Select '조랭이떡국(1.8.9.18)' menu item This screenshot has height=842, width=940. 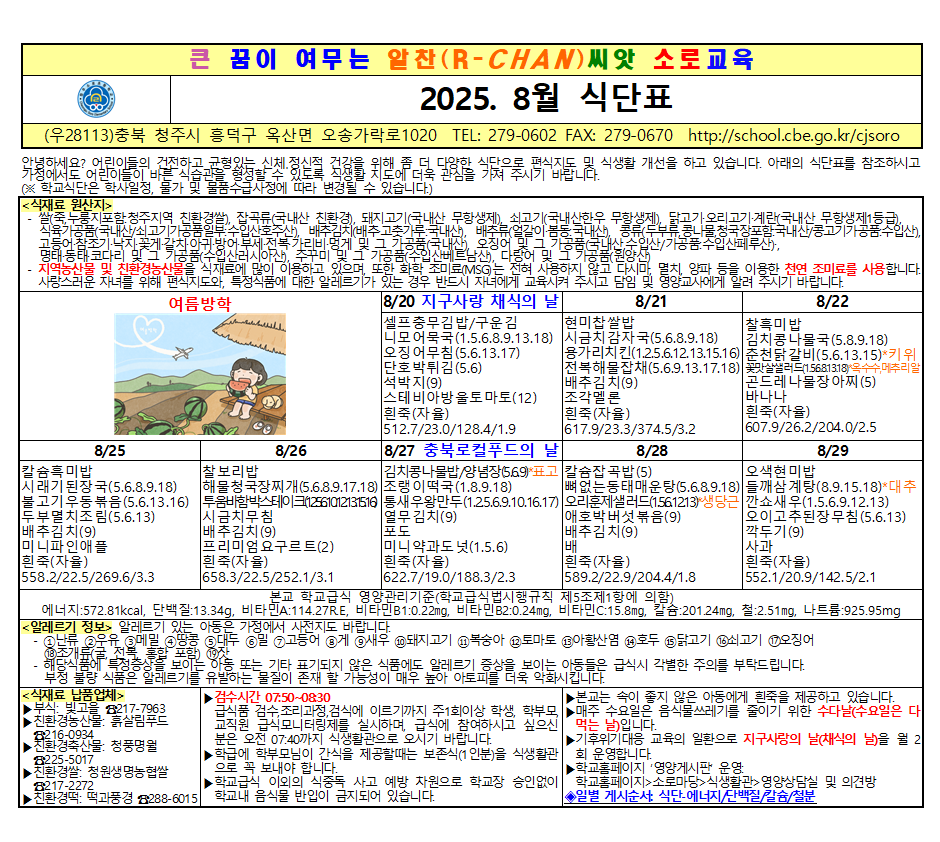point(448,487)
